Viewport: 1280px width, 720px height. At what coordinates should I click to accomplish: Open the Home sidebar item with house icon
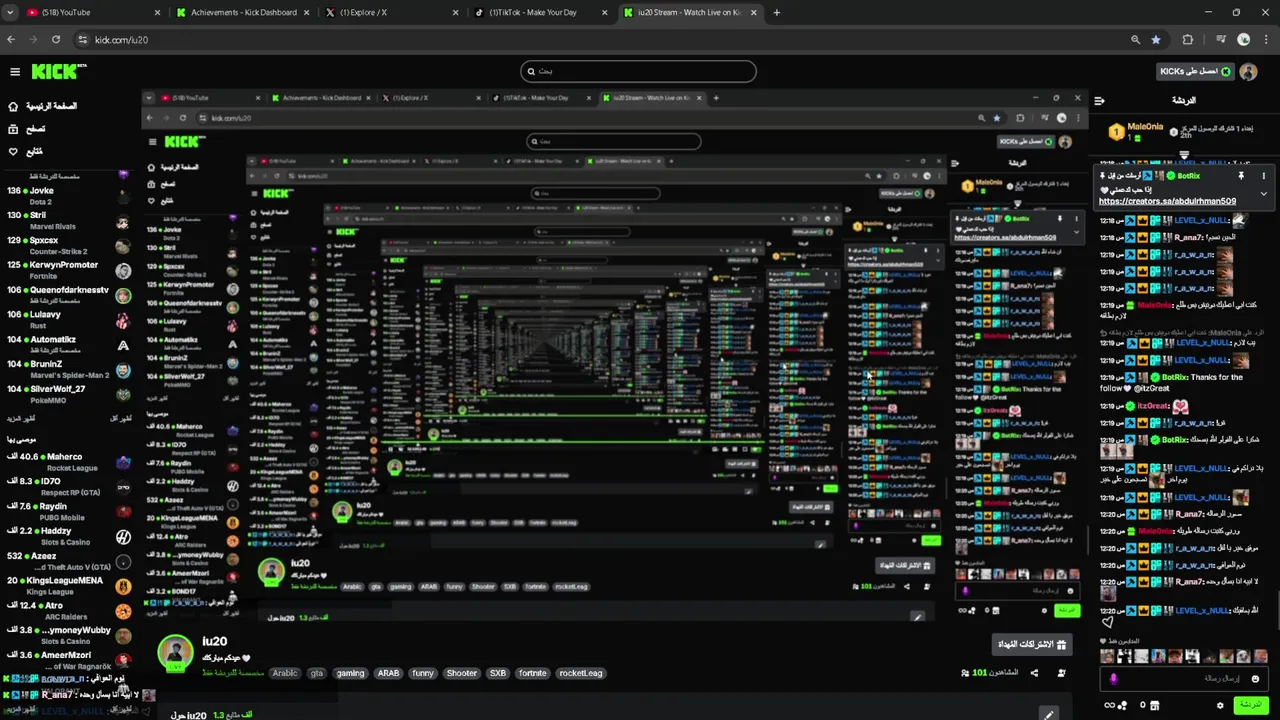[41, 106]
